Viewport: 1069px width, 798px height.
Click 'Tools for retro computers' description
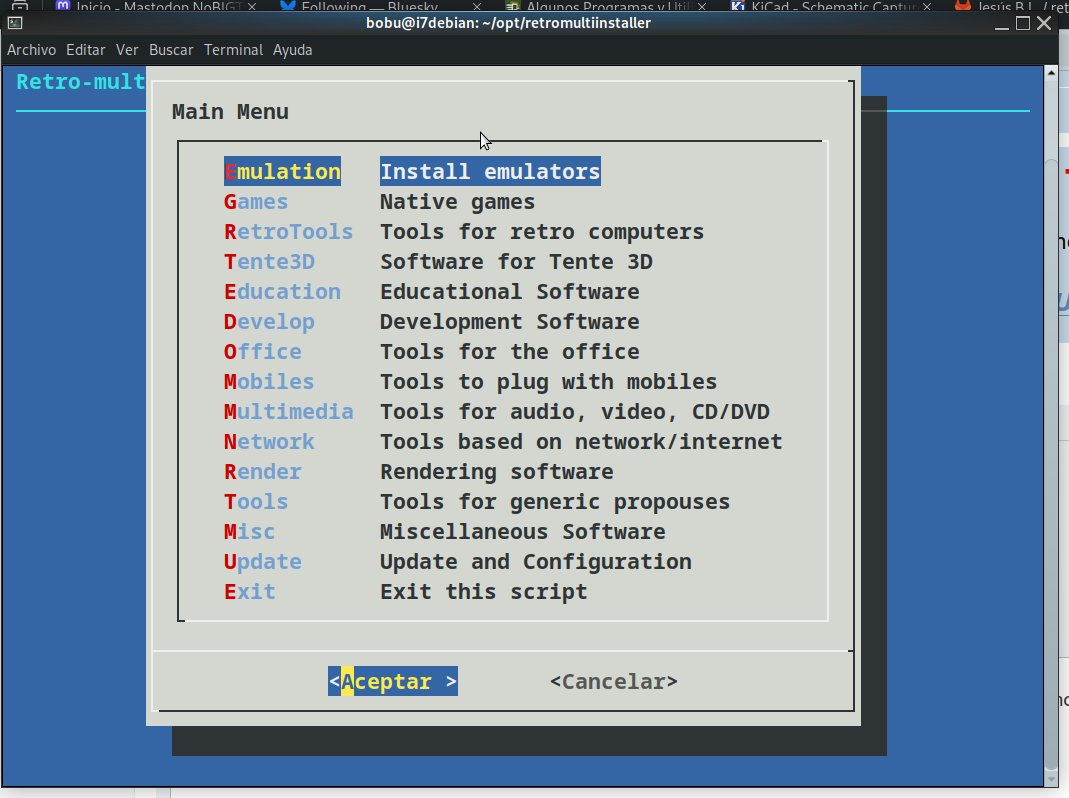pos(542,232)
